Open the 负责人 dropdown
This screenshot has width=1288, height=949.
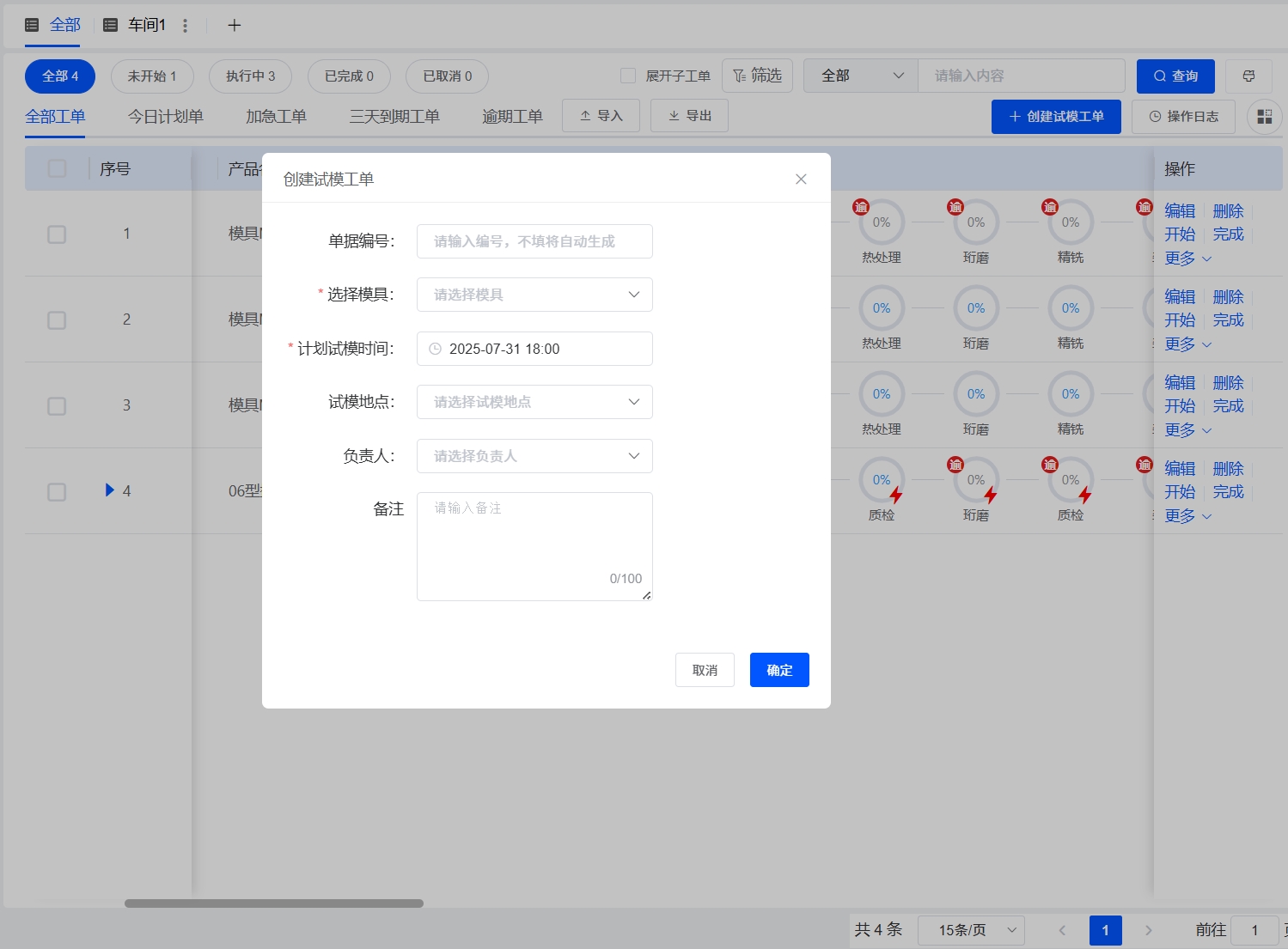pyautogui.click(x=534, y=456)
